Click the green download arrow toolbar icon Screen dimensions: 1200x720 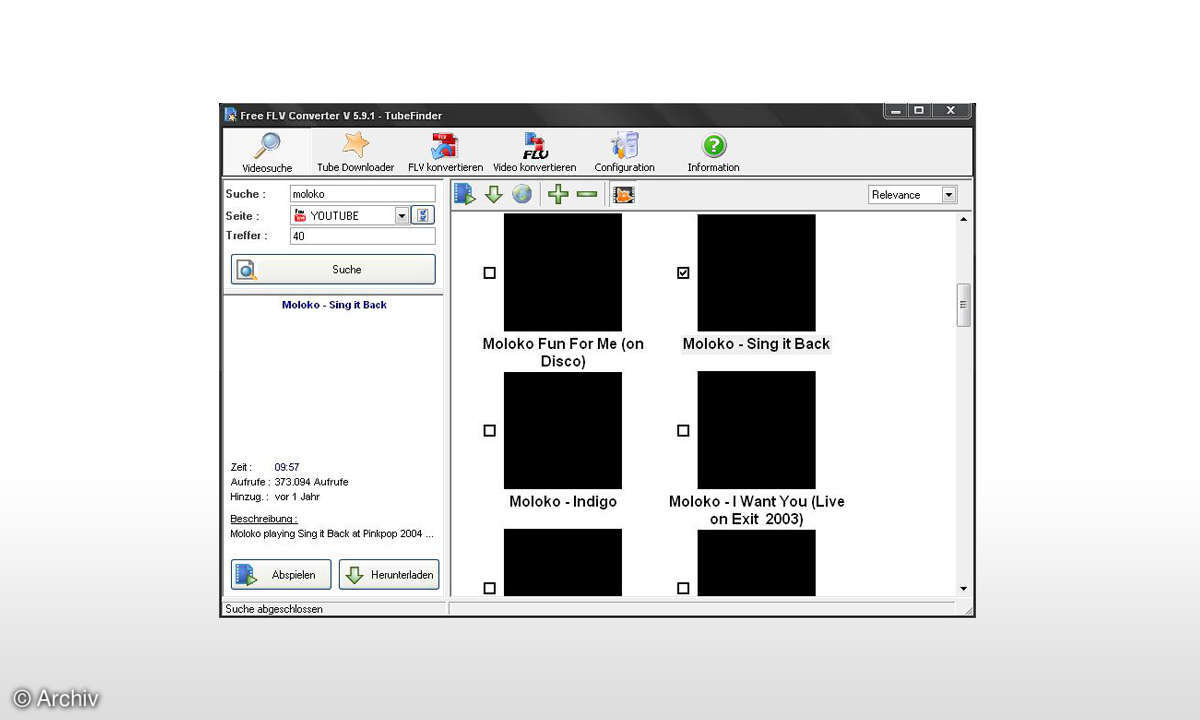click(x=493, y=194)
